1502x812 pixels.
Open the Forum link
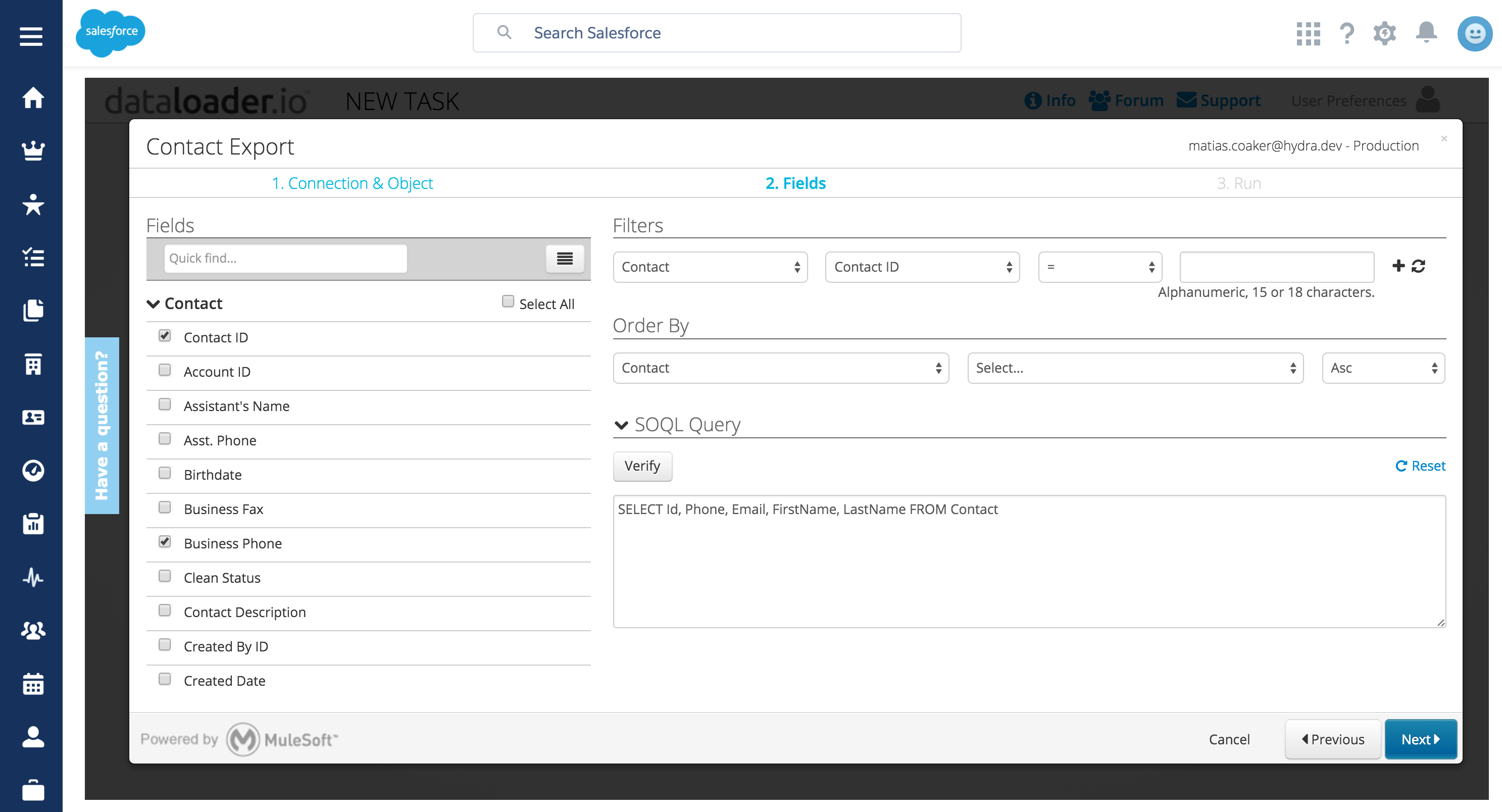pyautogui.click(x=1126, y=101)
